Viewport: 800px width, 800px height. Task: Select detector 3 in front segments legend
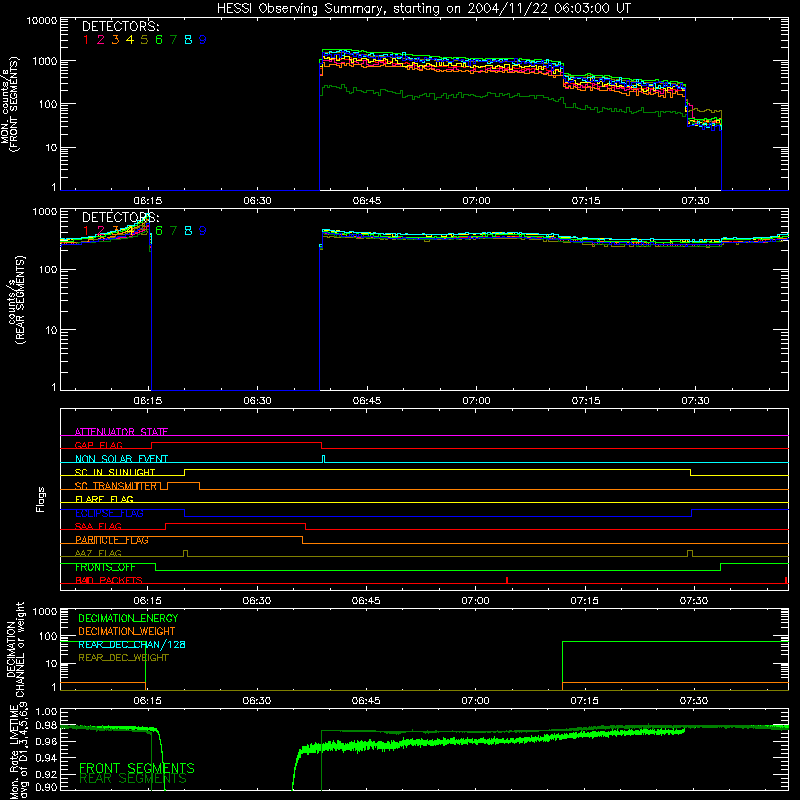coord(115,40)
